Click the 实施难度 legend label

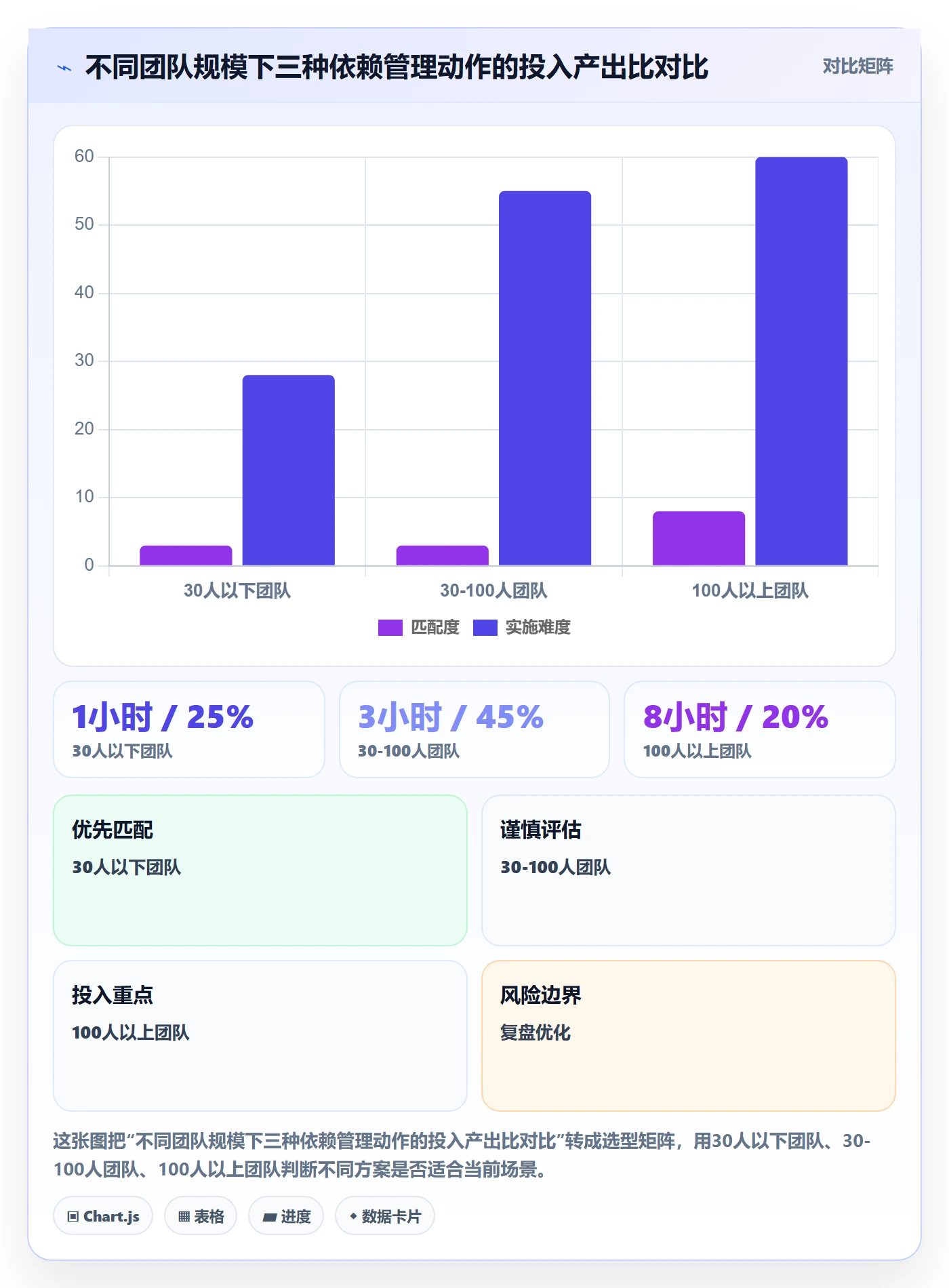538,628
